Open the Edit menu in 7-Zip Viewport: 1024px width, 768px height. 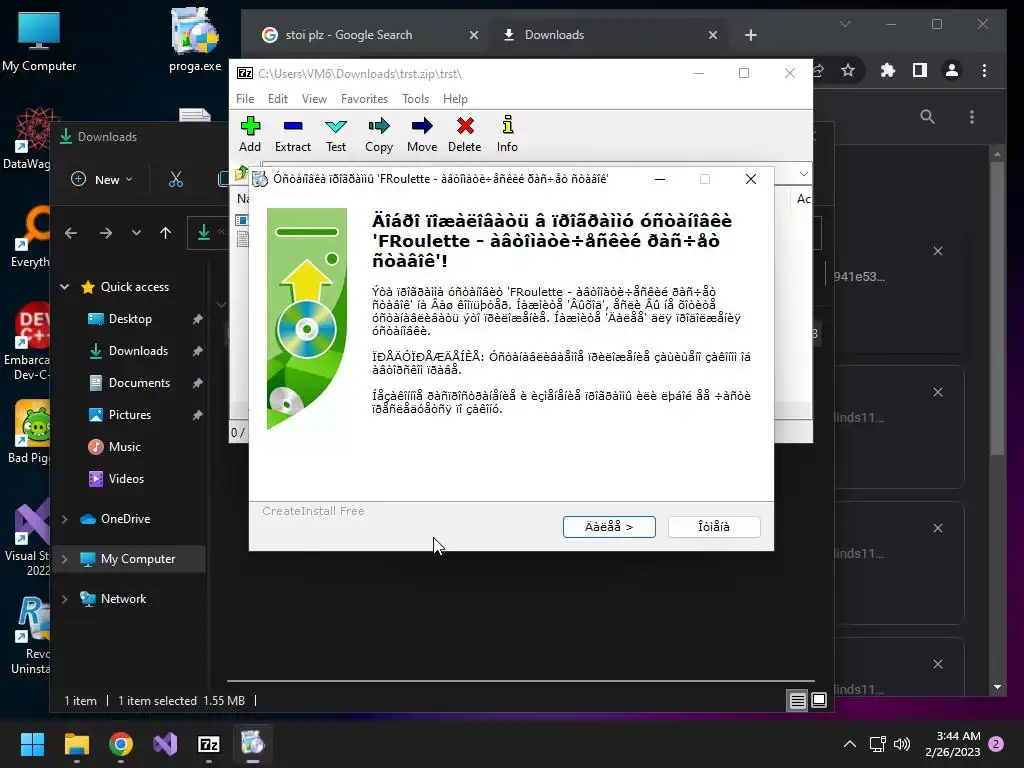(278, 99)
